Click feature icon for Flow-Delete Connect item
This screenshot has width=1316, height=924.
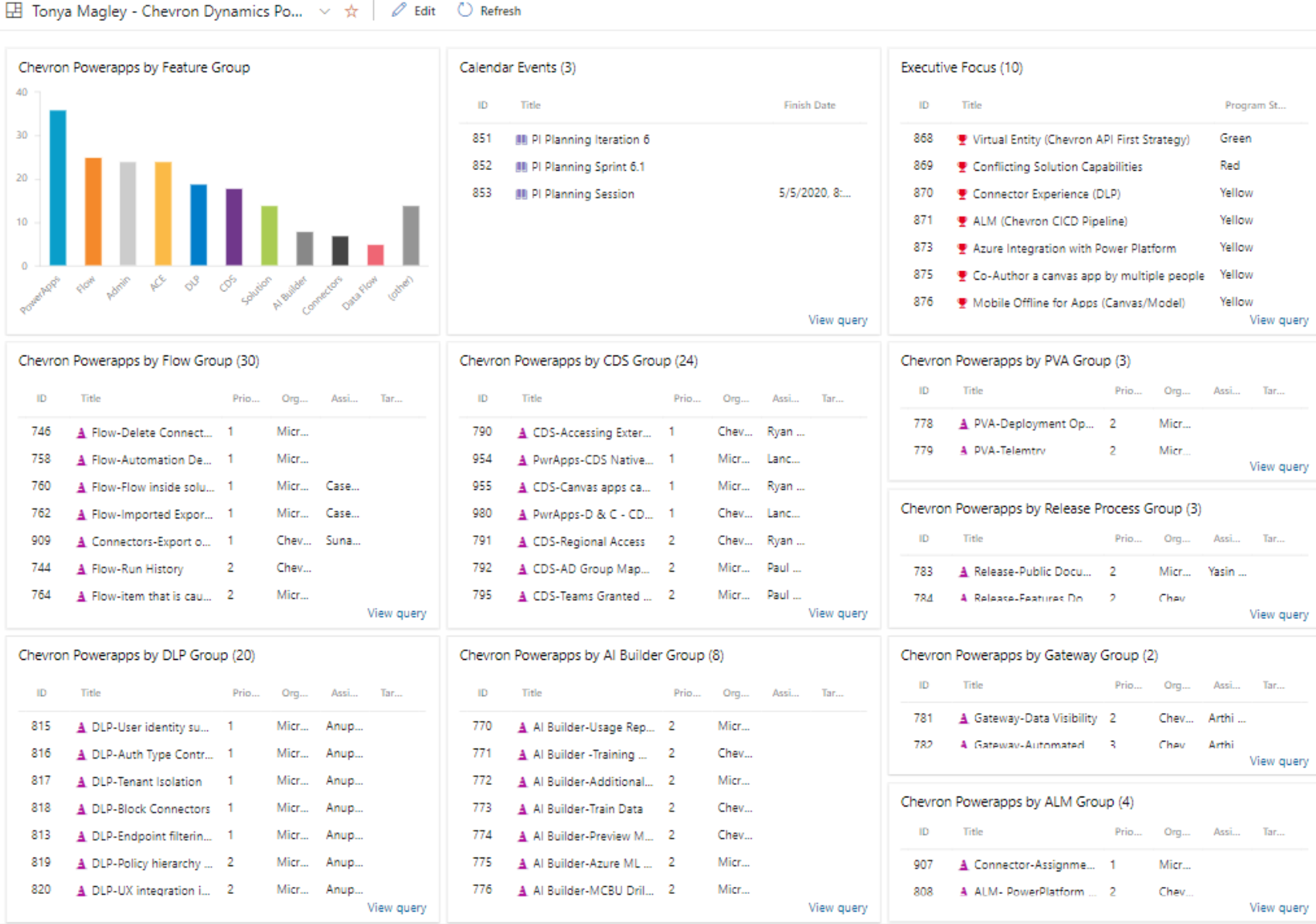(x=81, y=433)
